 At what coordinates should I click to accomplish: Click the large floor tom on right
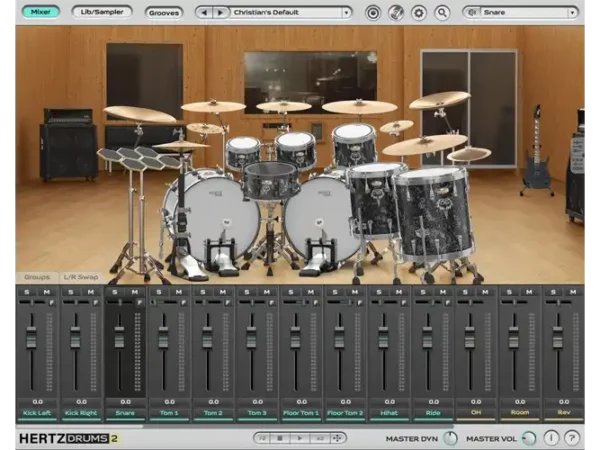434,214
